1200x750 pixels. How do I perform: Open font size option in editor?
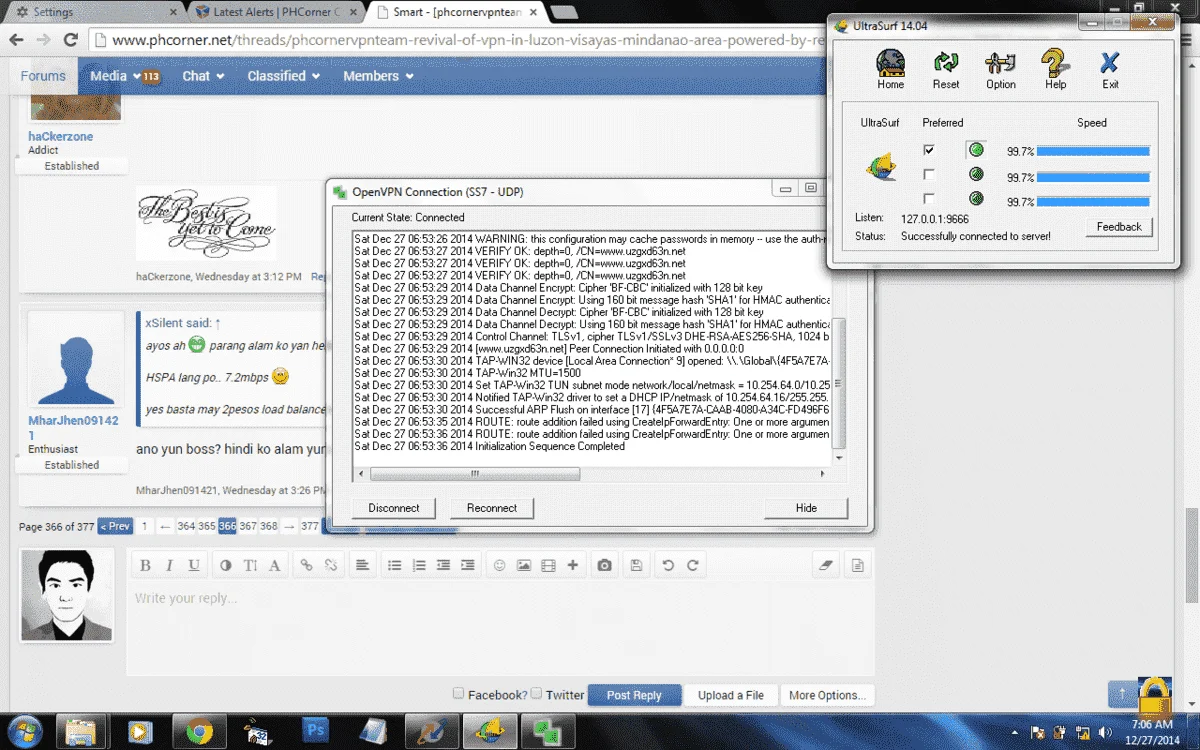click(x=250, y=565)
